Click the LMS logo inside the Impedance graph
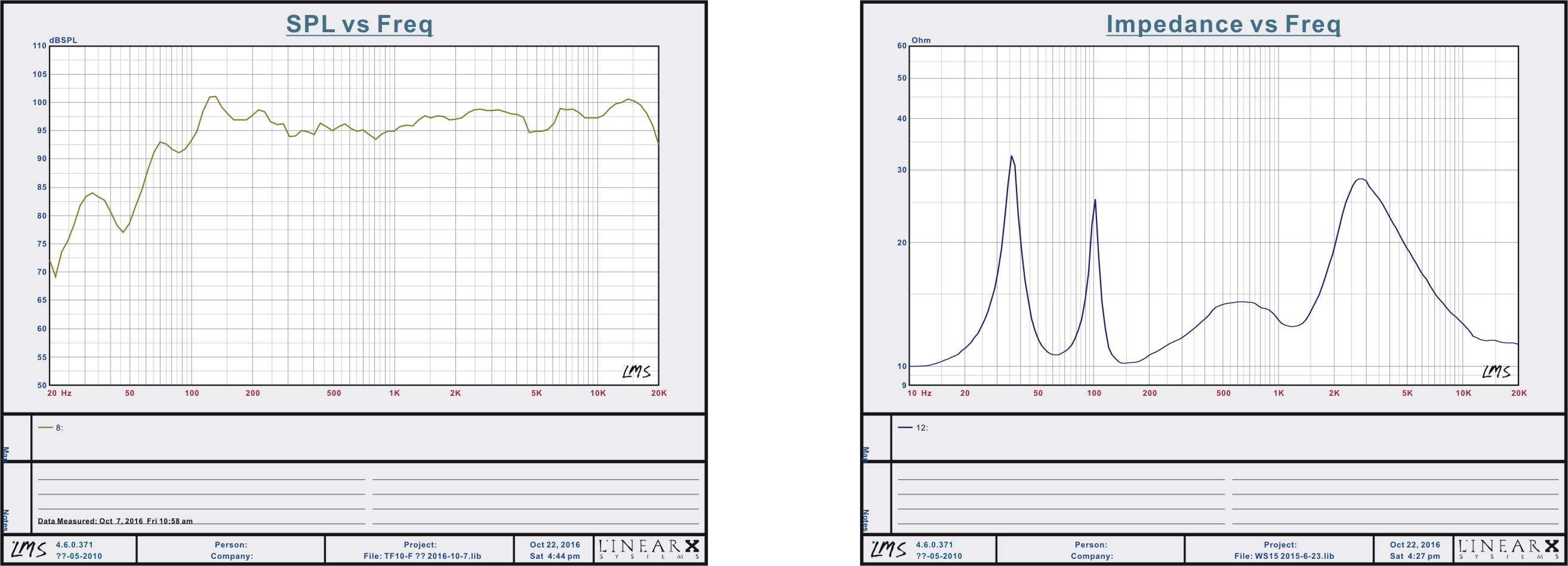This screenshot has width=1568, height=566. (1496, 371)
